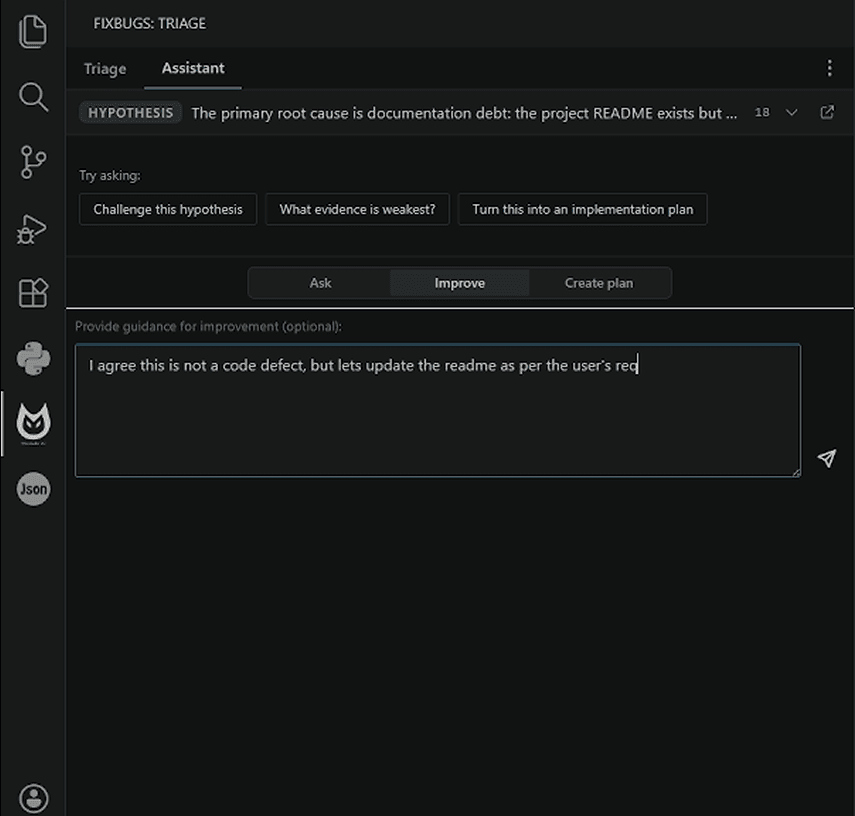855x816 pixels.
Task: Expand the hypothesis chevron
Action: click(791, 112)
